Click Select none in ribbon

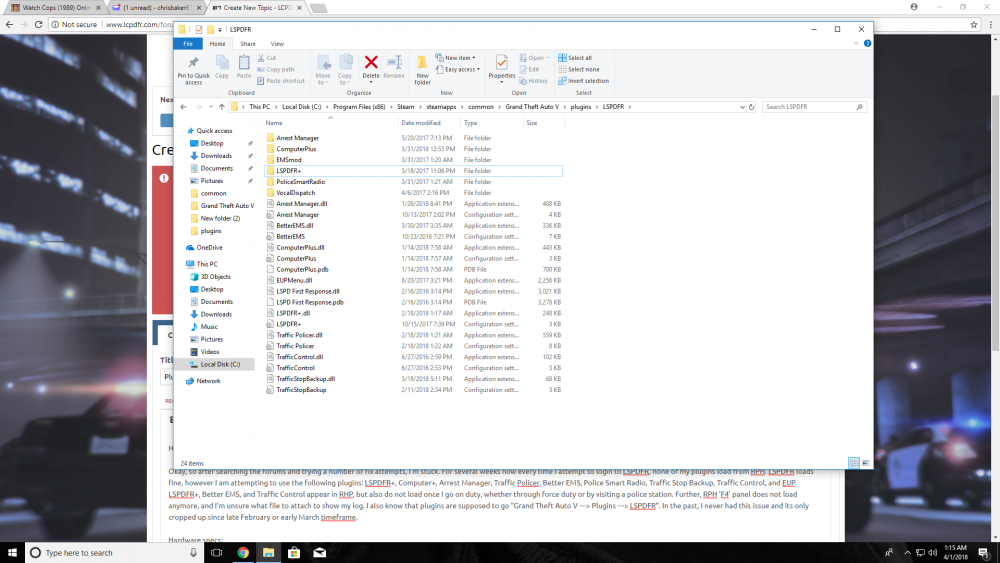[578, 69]
